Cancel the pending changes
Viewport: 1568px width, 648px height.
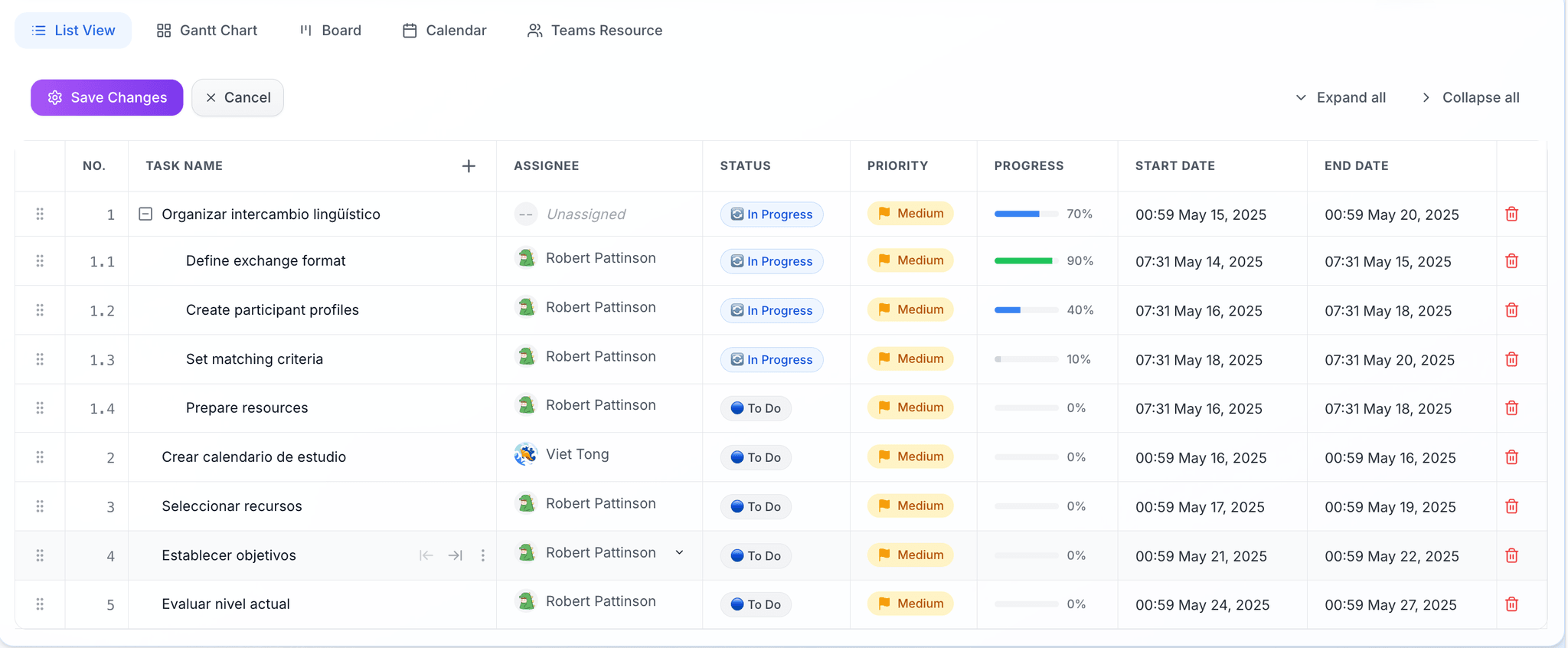[x=237, y=97]
